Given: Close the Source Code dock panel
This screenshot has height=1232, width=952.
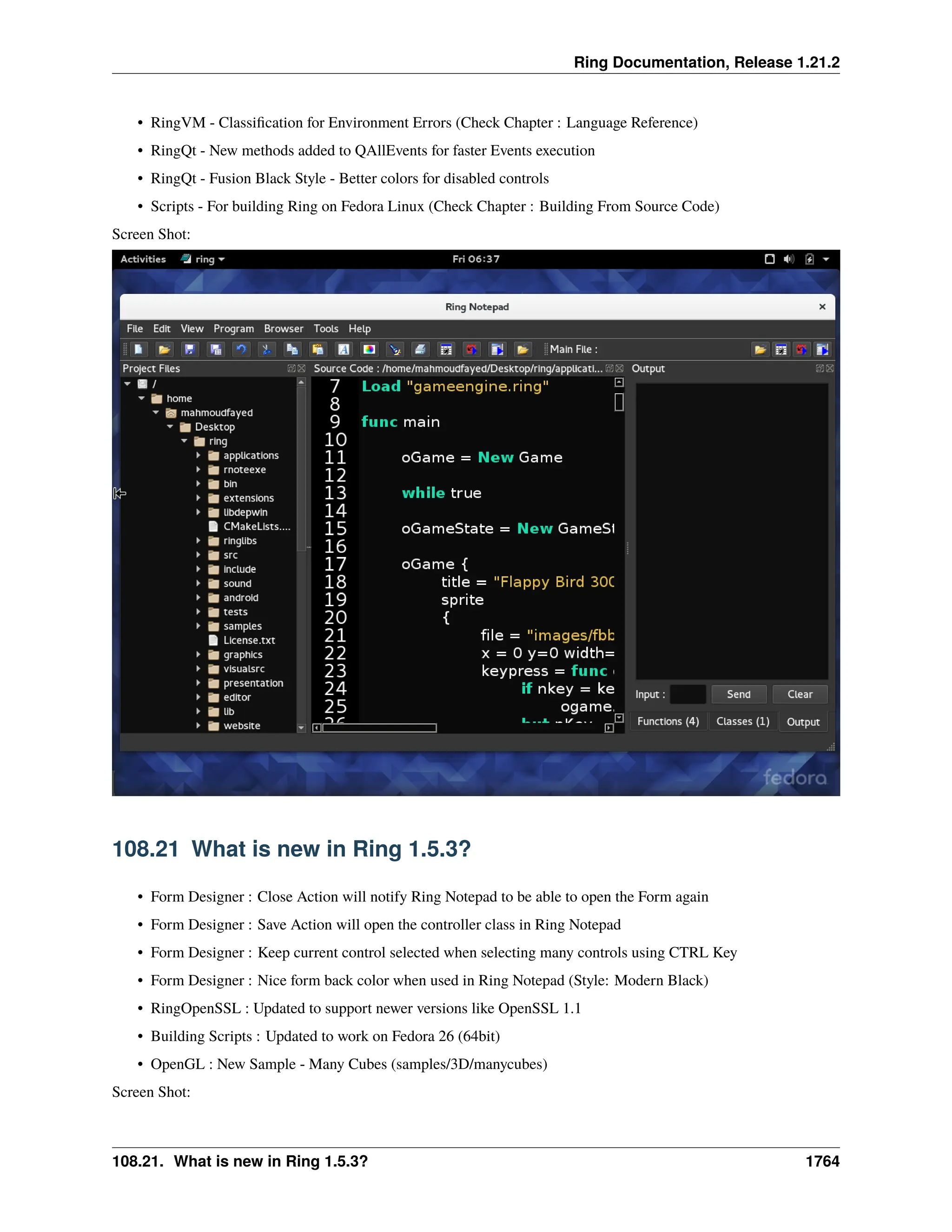Looking at the screenshot, I should [x=620, y=368].
